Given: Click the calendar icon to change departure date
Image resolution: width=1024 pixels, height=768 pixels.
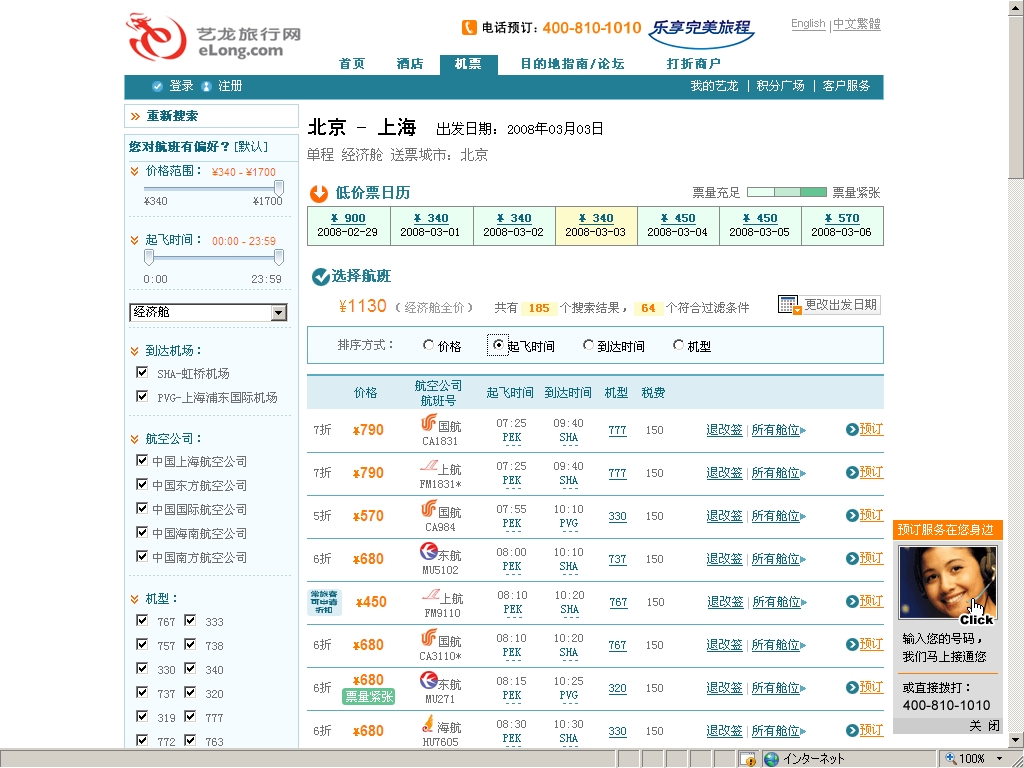Looking at the screenshot, I should pyautogui.click(x=789, y=305).
